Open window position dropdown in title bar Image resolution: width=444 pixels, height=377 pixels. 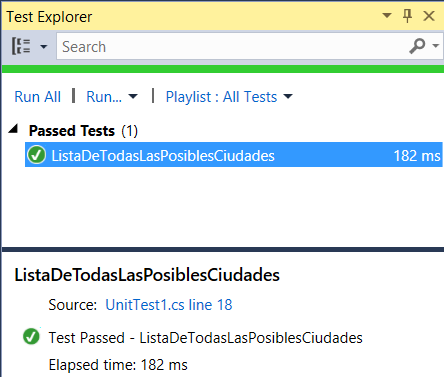coord(387,15)
